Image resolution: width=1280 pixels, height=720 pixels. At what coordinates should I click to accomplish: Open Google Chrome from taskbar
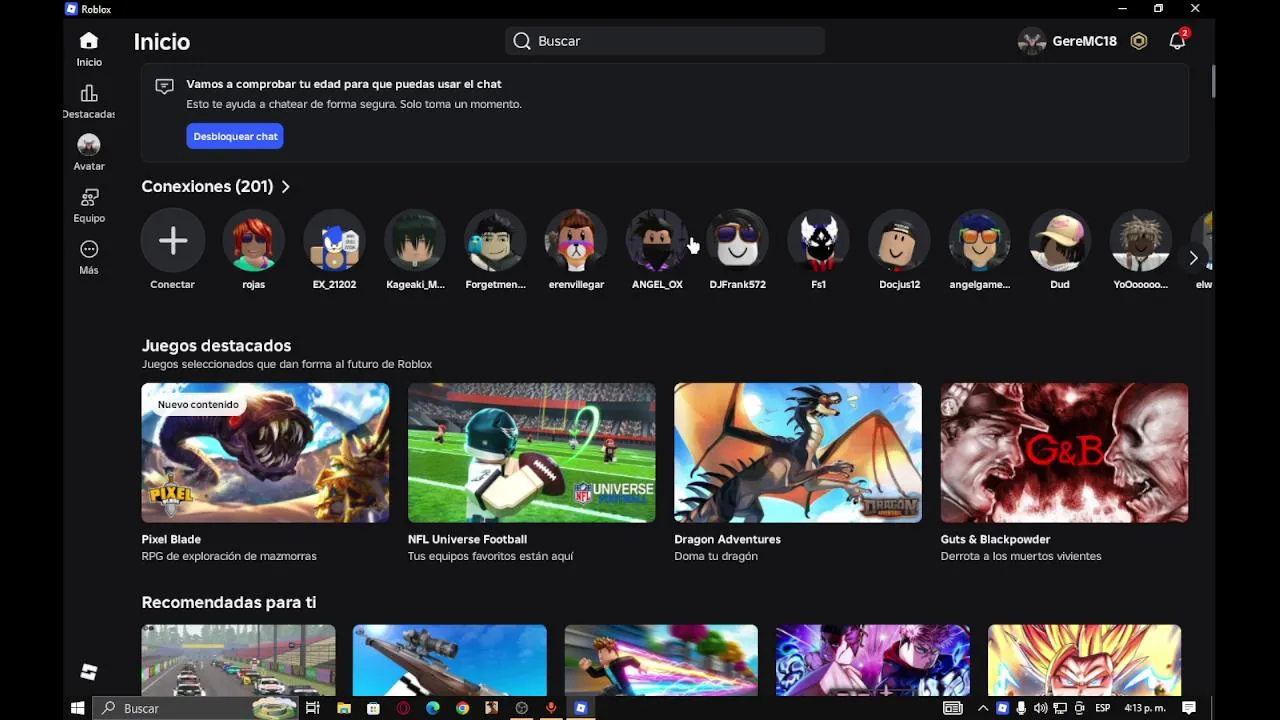pyautogui.click(x=462, y=708)
